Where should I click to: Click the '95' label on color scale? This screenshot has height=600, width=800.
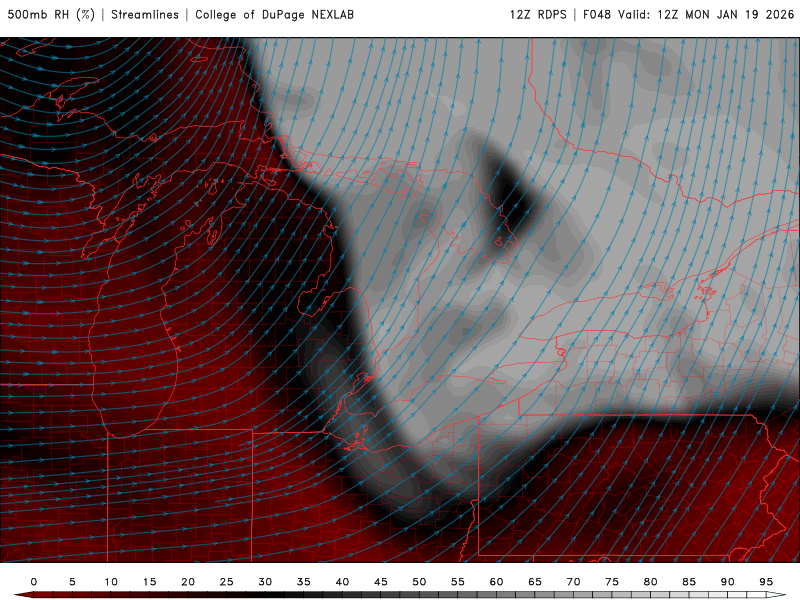(766, 582)
